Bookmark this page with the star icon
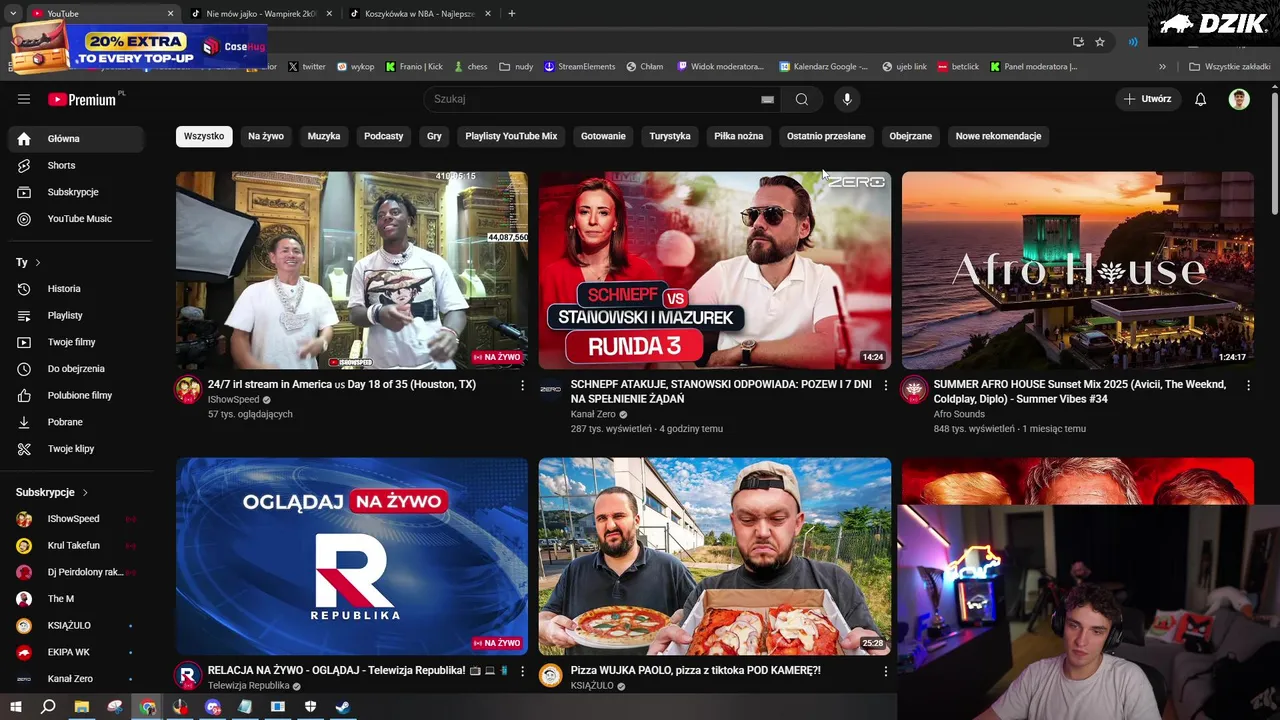The width and height of the screenshot is (1280, 720). pos(1100,42)
